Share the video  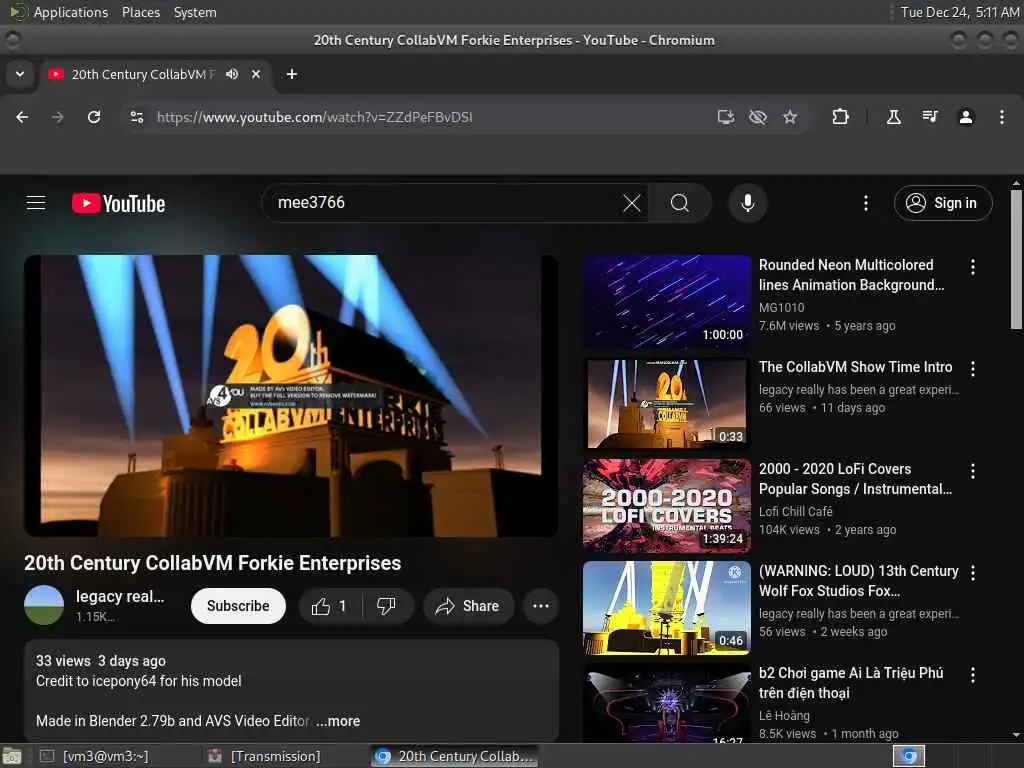[x=468, y=606]
